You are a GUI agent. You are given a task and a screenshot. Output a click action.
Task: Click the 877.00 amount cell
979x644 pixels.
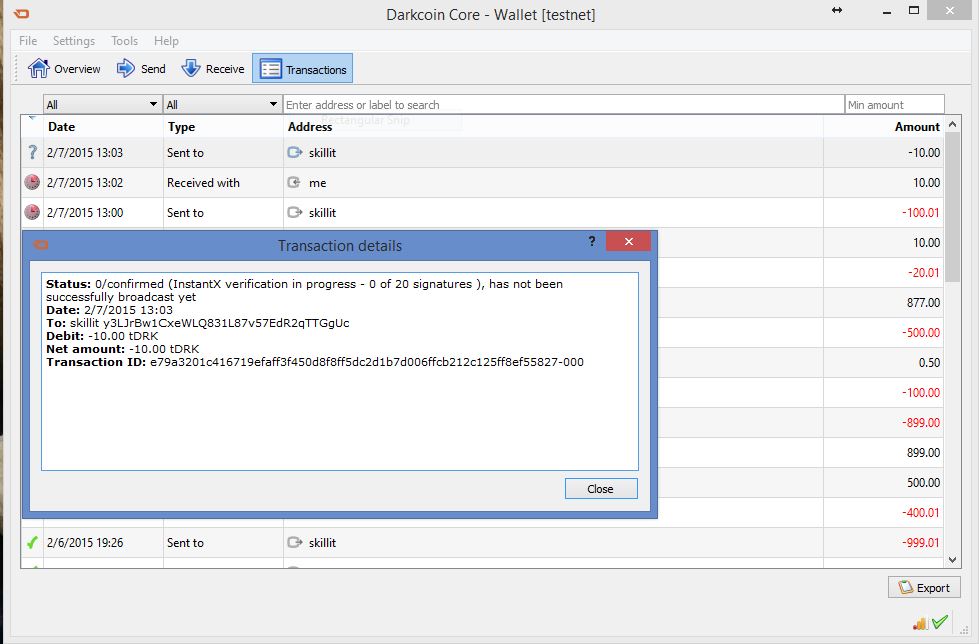tap(883, 302)
